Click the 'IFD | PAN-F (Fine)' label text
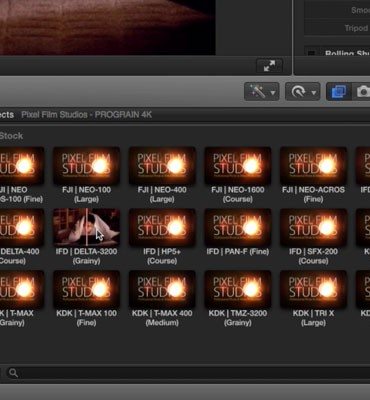 pos(238,251)
